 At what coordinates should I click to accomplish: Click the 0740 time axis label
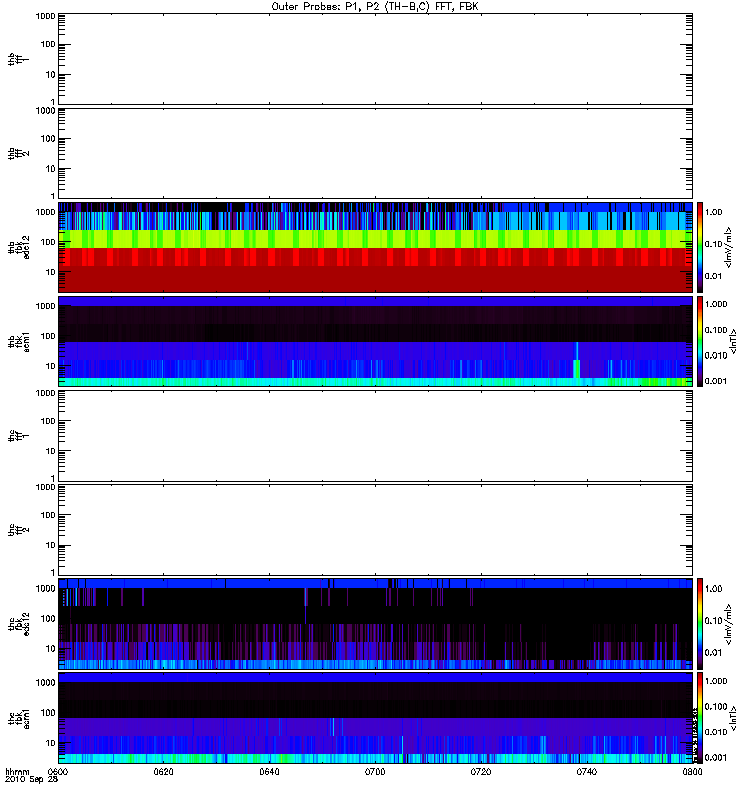point(586,772)
